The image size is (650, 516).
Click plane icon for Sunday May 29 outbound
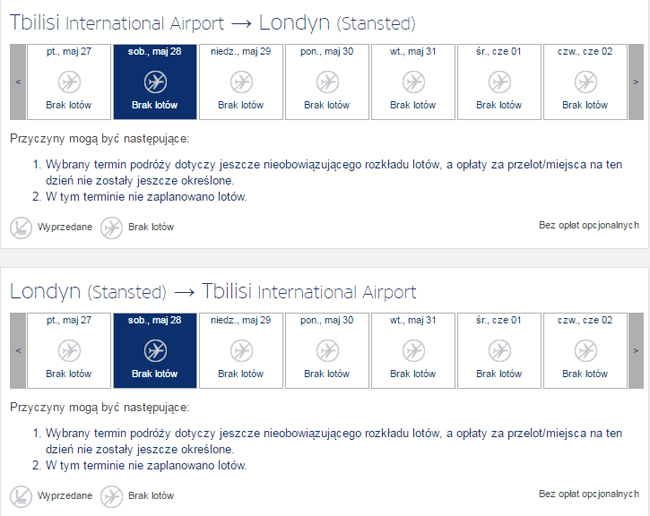(x=241, y=81)
